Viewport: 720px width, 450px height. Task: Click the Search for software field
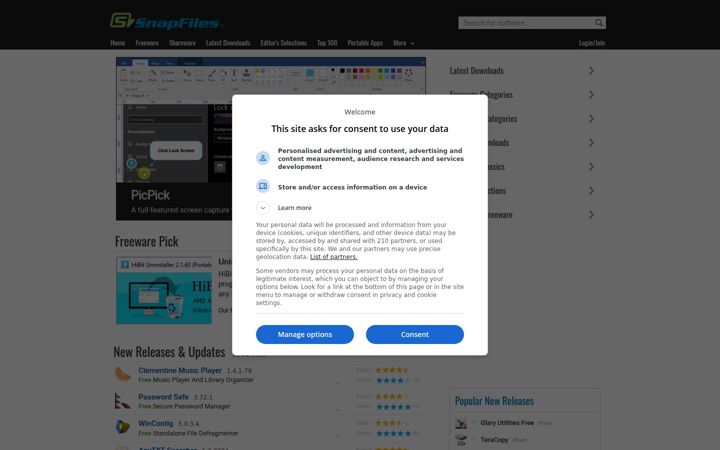527,22
